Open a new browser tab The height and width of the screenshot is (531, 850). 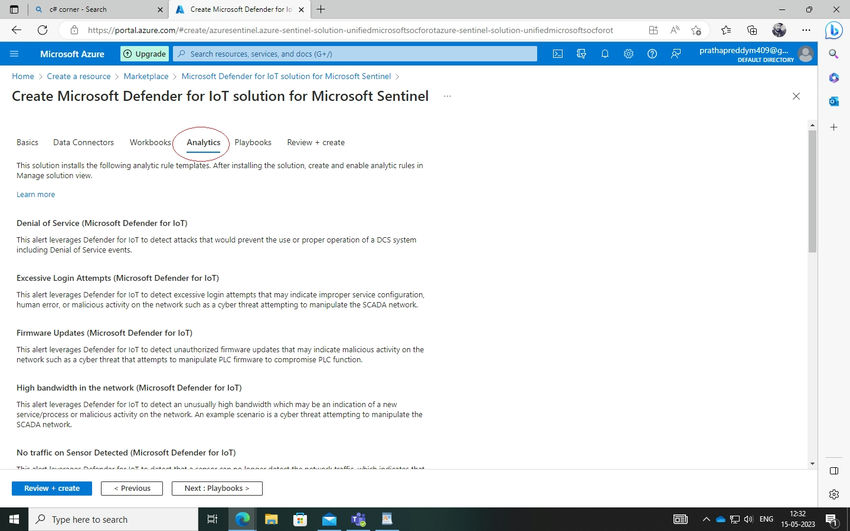click(x=320, y=9)
